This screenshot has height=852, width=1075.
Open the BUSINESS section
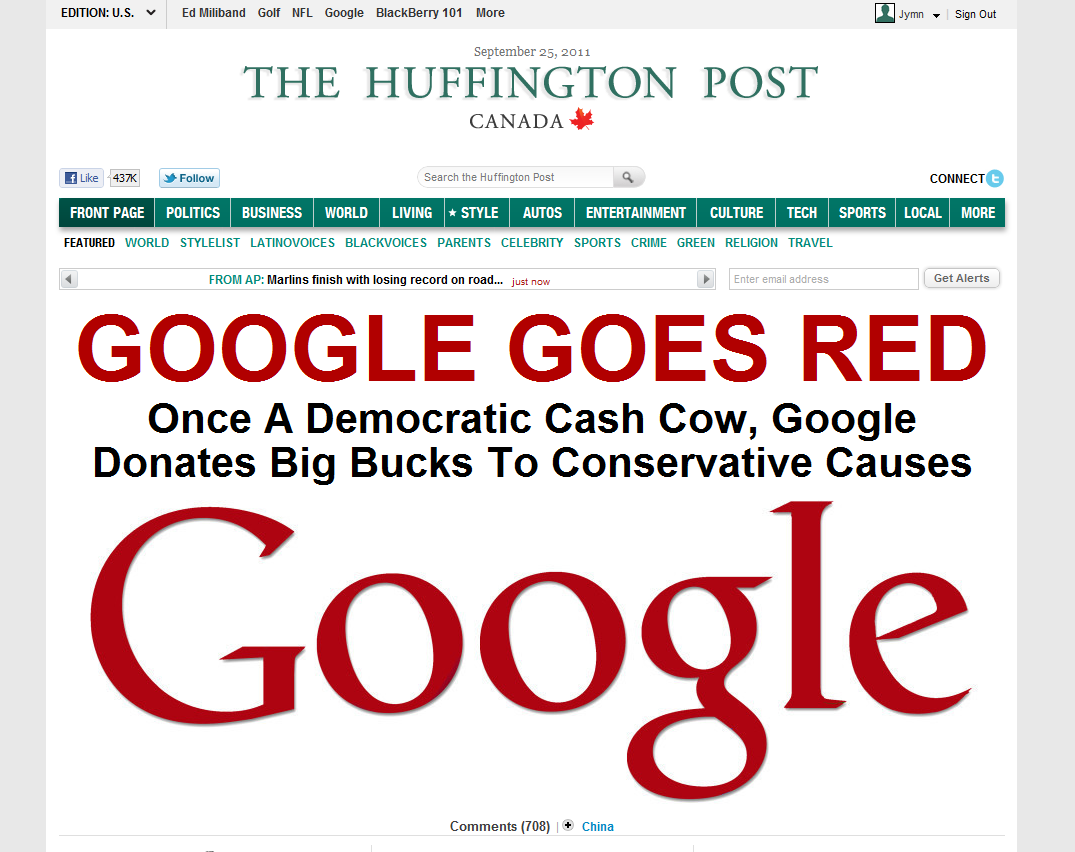click(x=271, y=212)
